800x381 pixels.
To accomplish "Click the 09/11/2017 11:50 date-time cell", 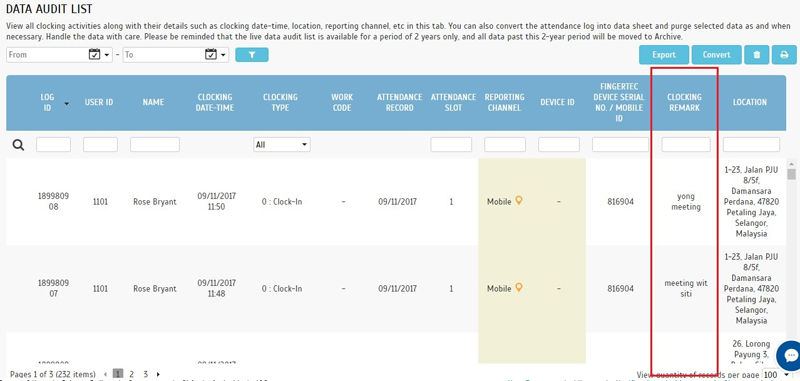I will tap(216, 201).
